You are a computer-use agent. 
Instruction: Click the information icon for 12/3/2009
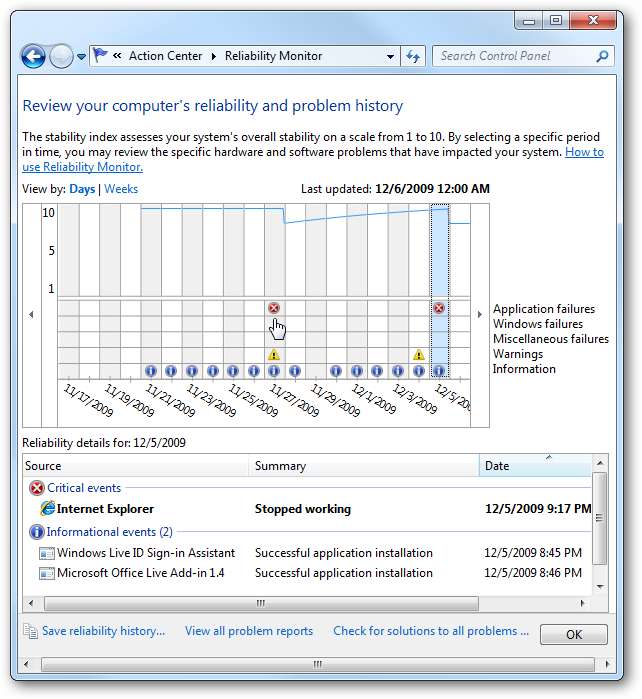pos(398,371)
